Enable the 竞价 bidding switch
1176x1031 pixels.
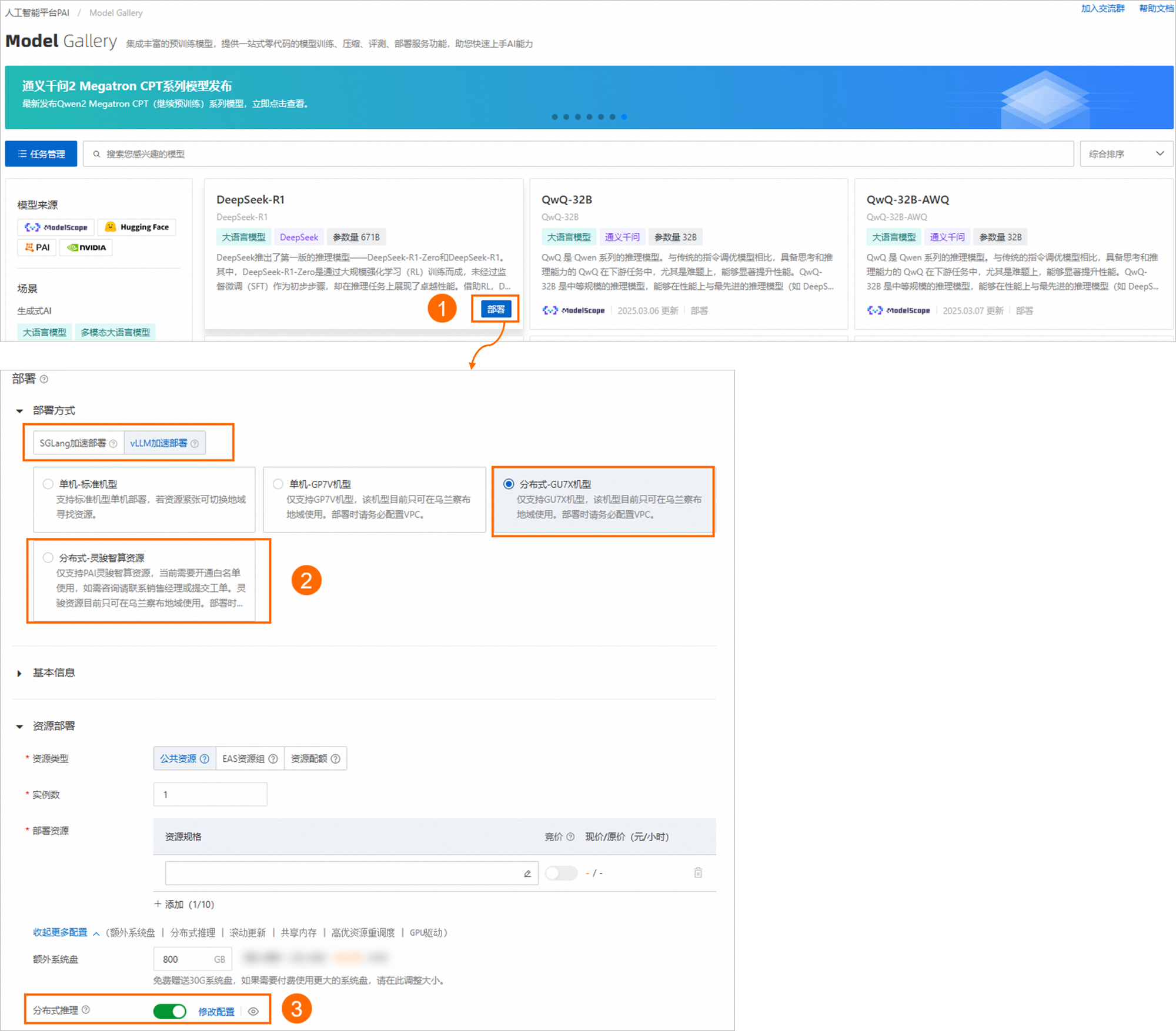[561, 873]
